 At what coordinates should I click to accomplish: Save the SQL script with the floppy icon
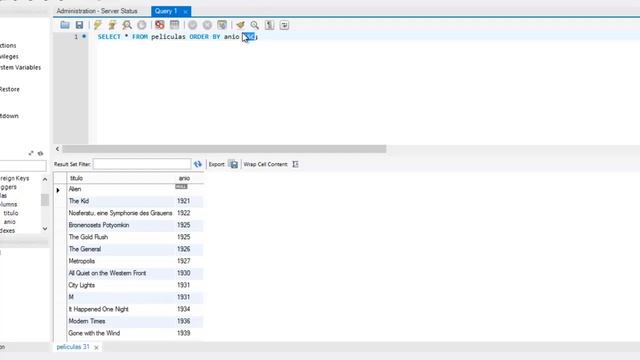click(x=79, y=25)
